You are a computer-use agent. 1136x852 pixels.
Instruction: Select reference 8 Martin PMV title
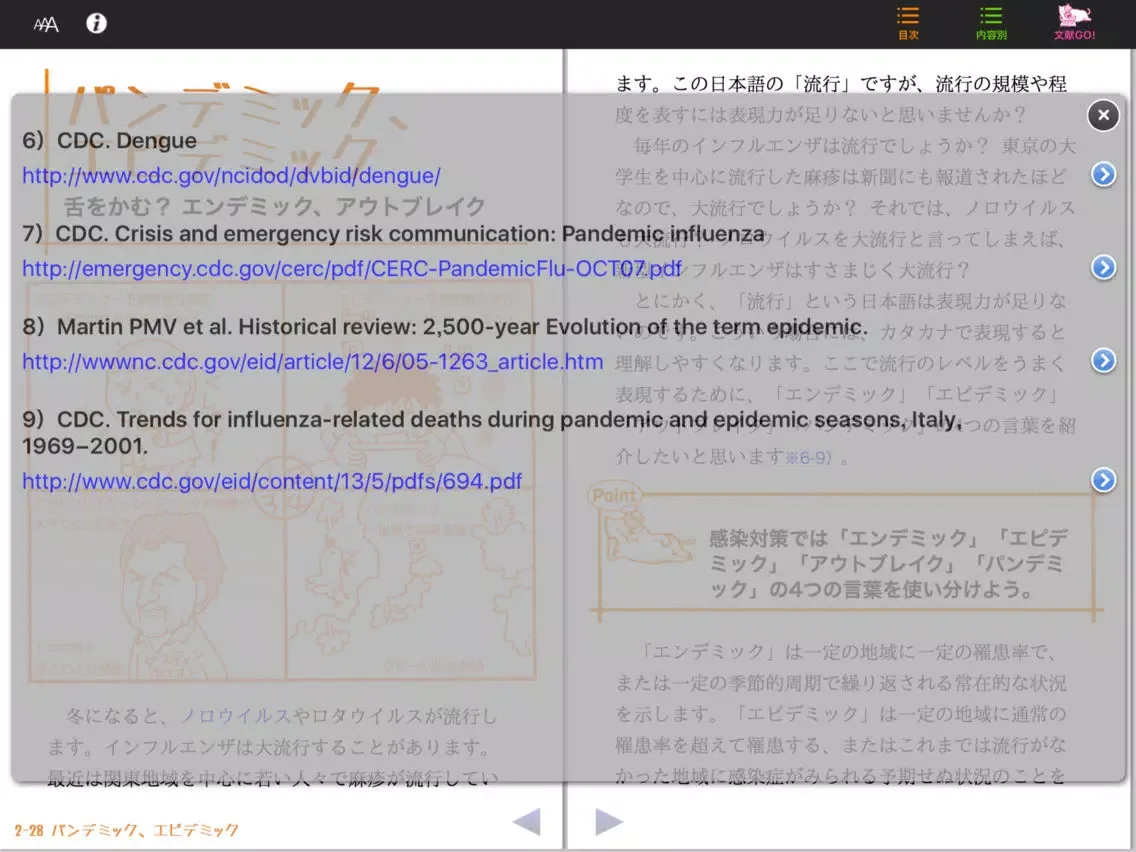[x=444, y=327]
